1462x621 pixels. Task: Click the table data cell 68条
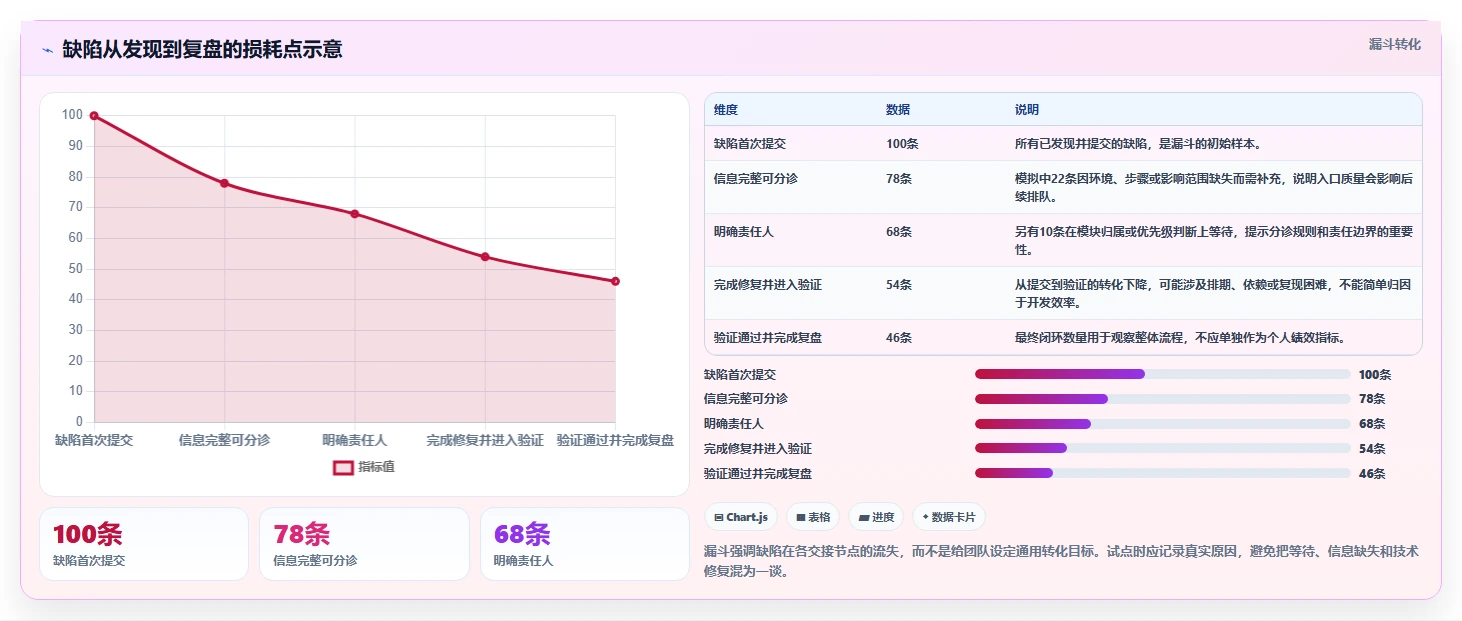tap(899, 231)
